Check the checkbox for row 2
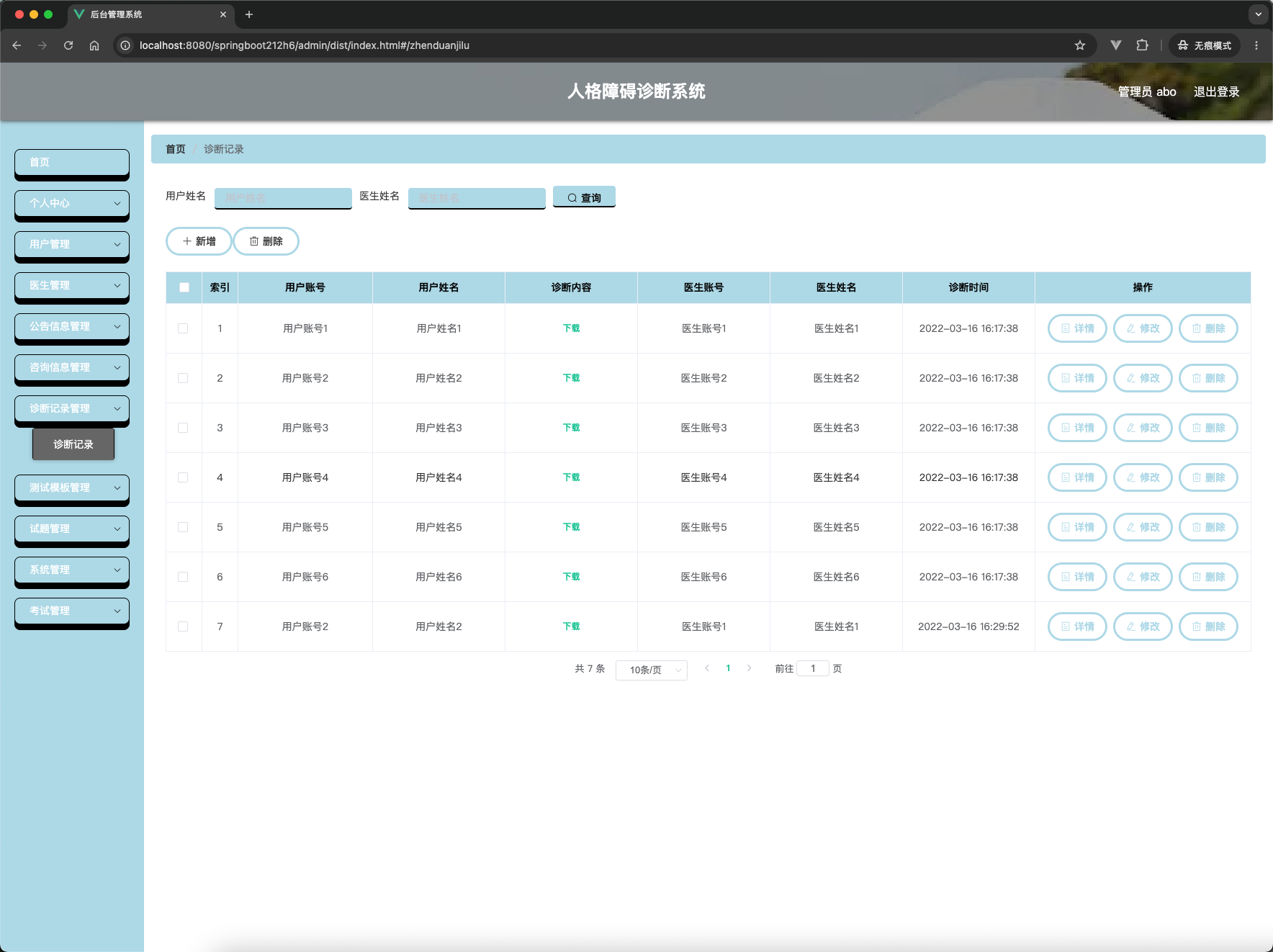This screenshot has width=1273, height=952. coord(183,378)
